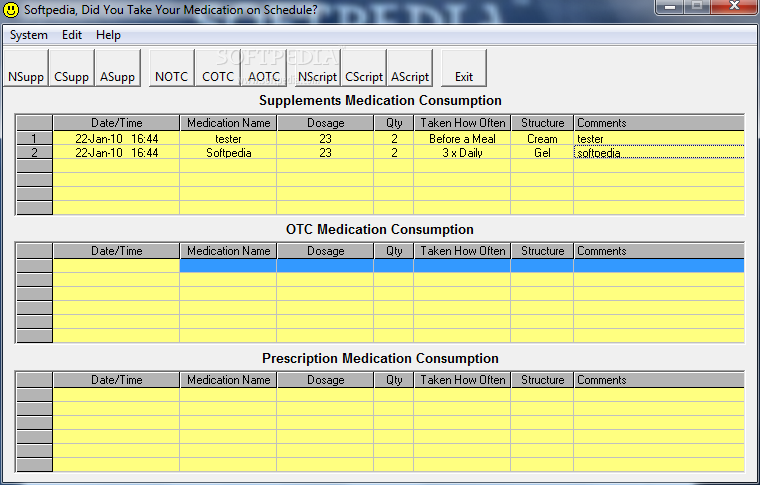Click the 'Before a Meal' cell
The width and height of the screenshot is (760, 485).
(x=462, y=139)
